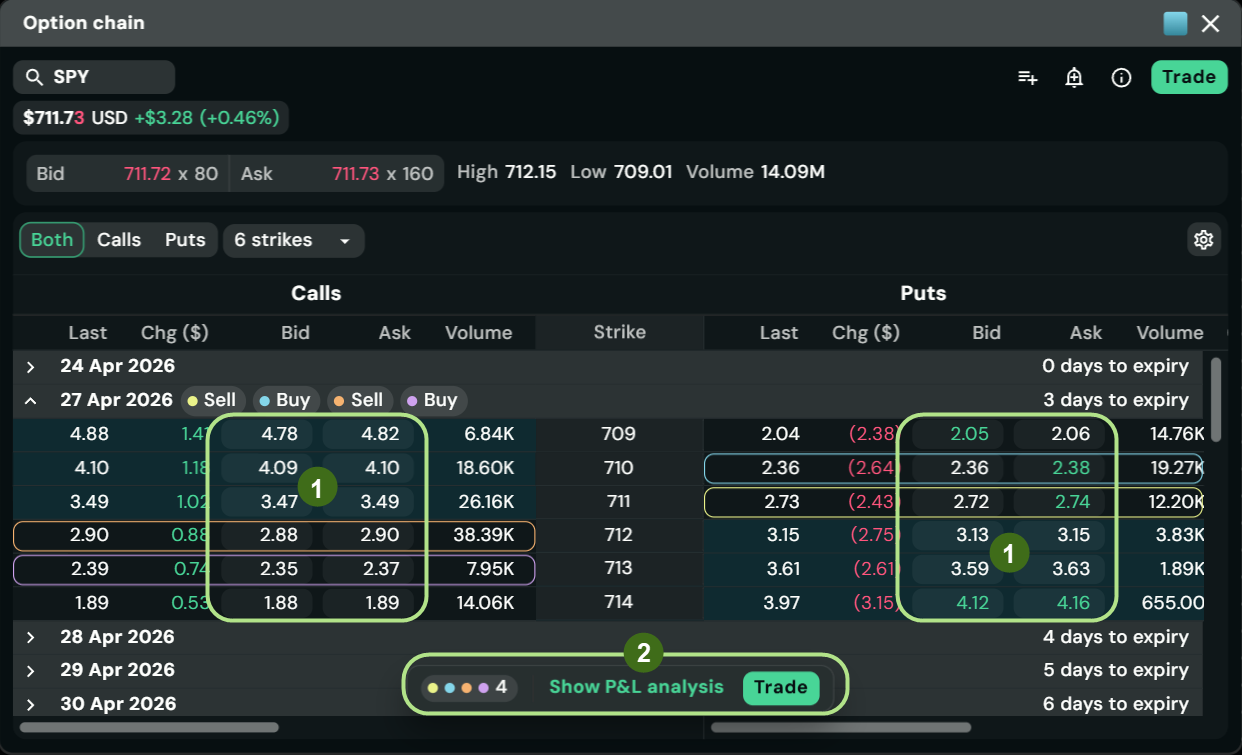Viewport: 1242px width, 755px height.
Task: Click call bid 2.35 at strike 713
Action: point(268,569)
